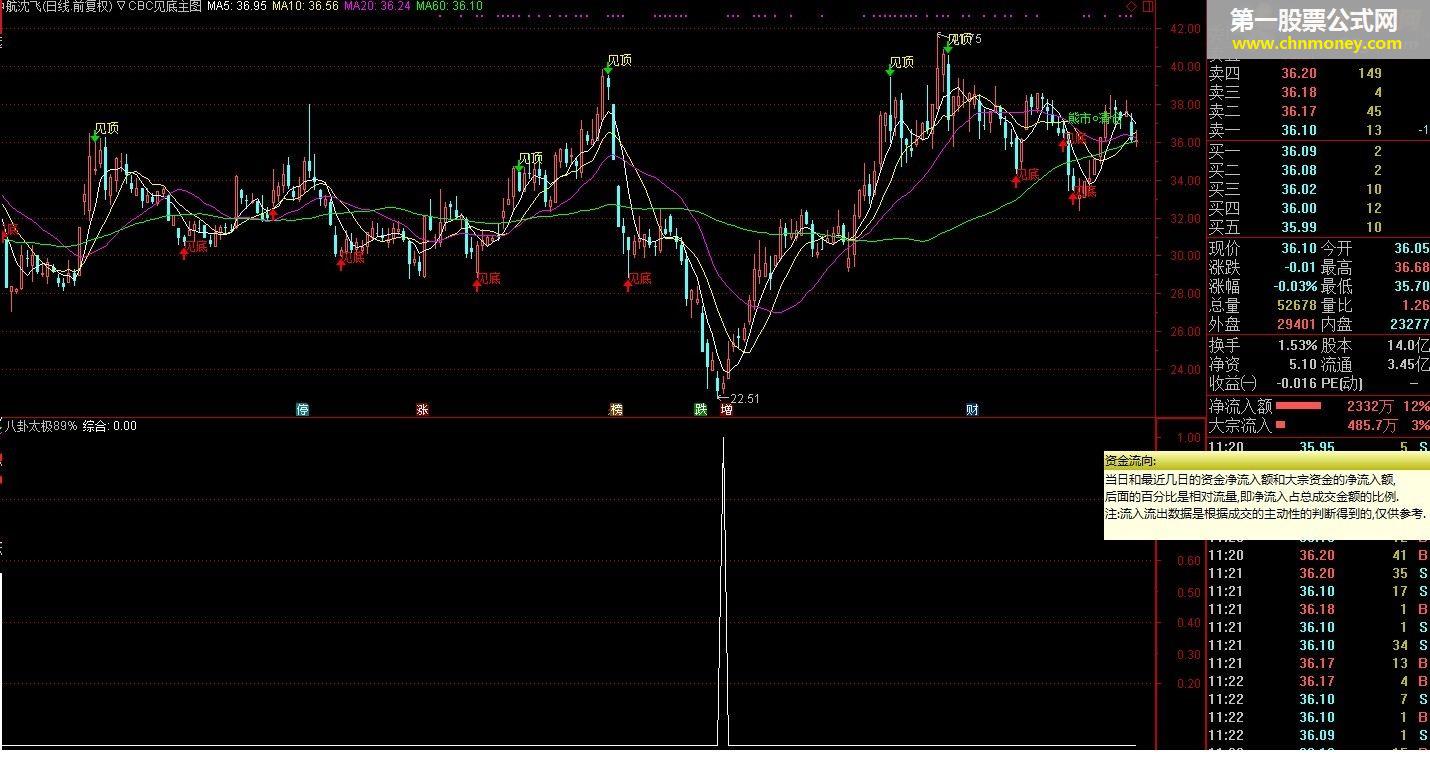Click the 净流入额 red bar
The image size is (1430, 775).
1298,406
